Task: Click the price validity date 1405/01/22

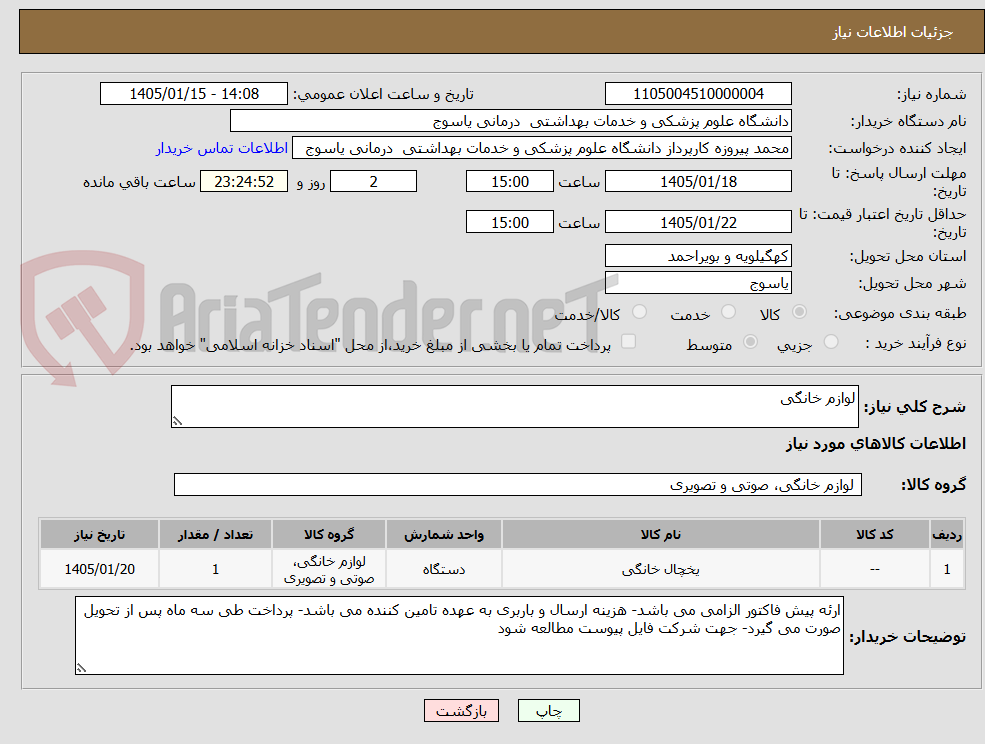Action: 698,222
